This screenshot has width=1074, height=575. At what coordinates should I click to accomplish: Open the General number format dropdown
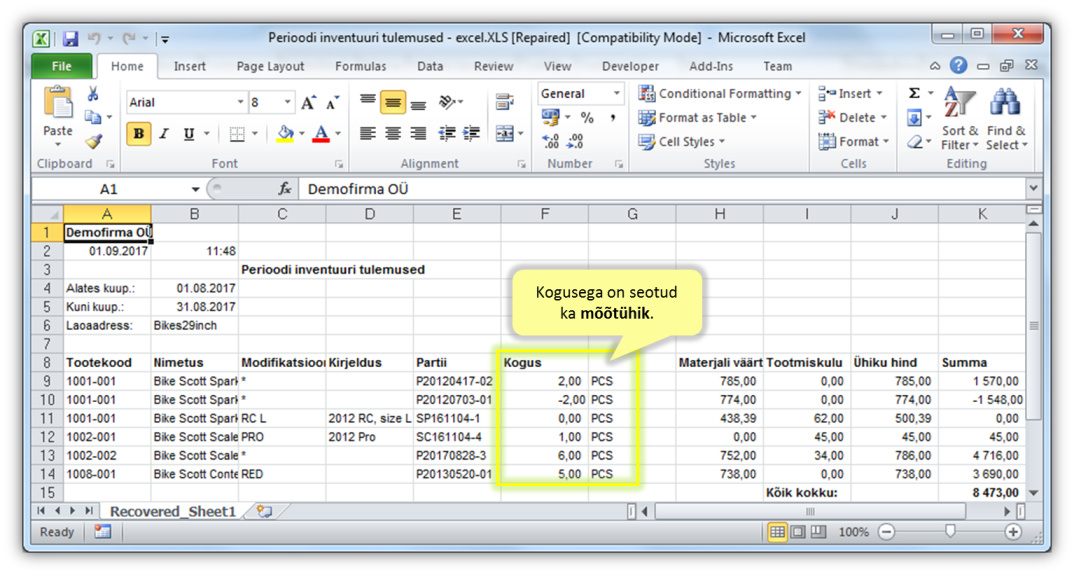[x=616, y=93]
